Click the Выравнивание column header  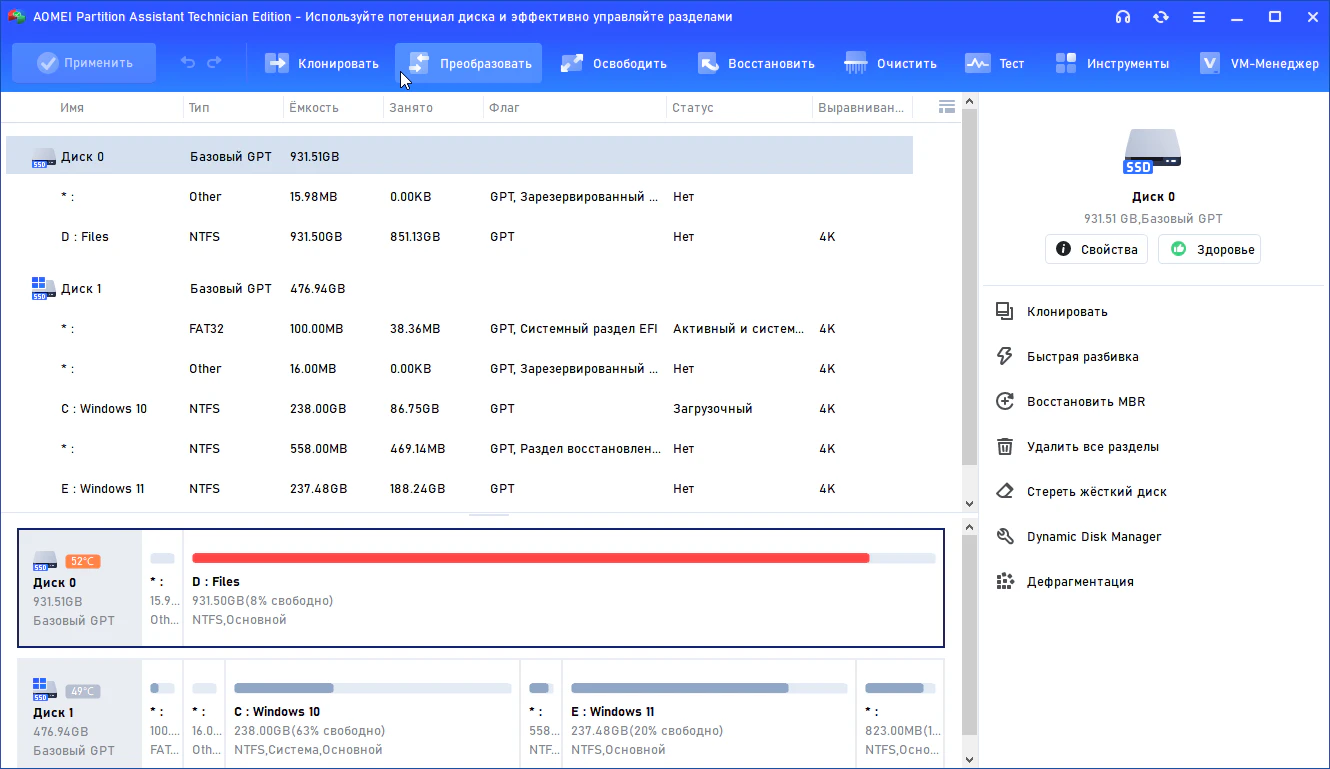[x=861, y=107]
